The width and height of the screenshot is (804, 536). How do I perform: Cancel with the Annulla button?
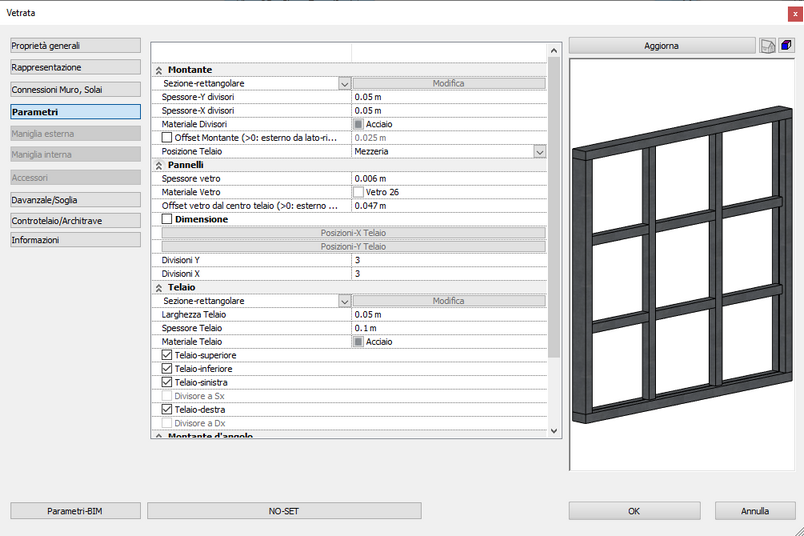(755, 511)
